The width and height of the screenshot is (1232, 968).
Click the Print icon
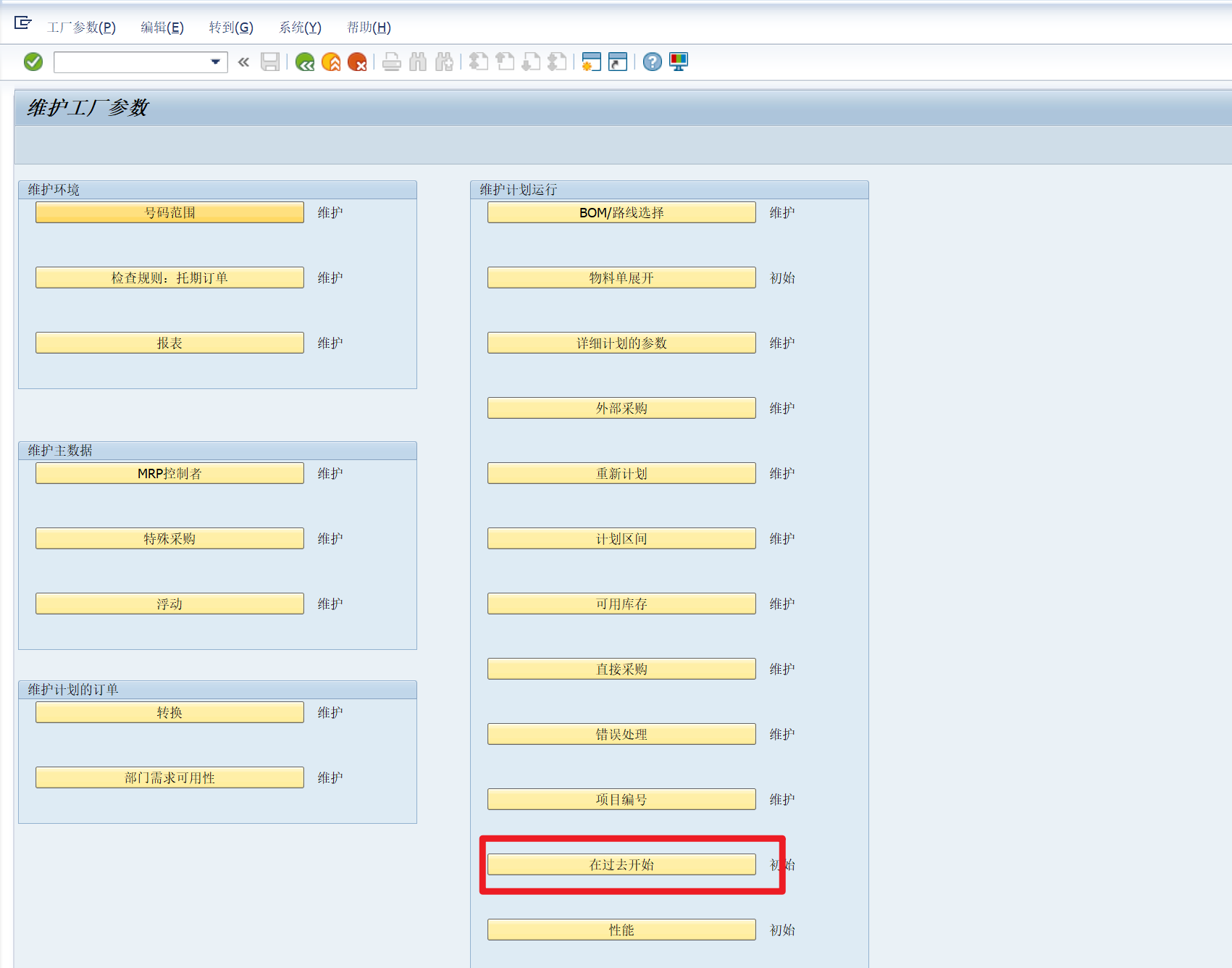point(392,62)
